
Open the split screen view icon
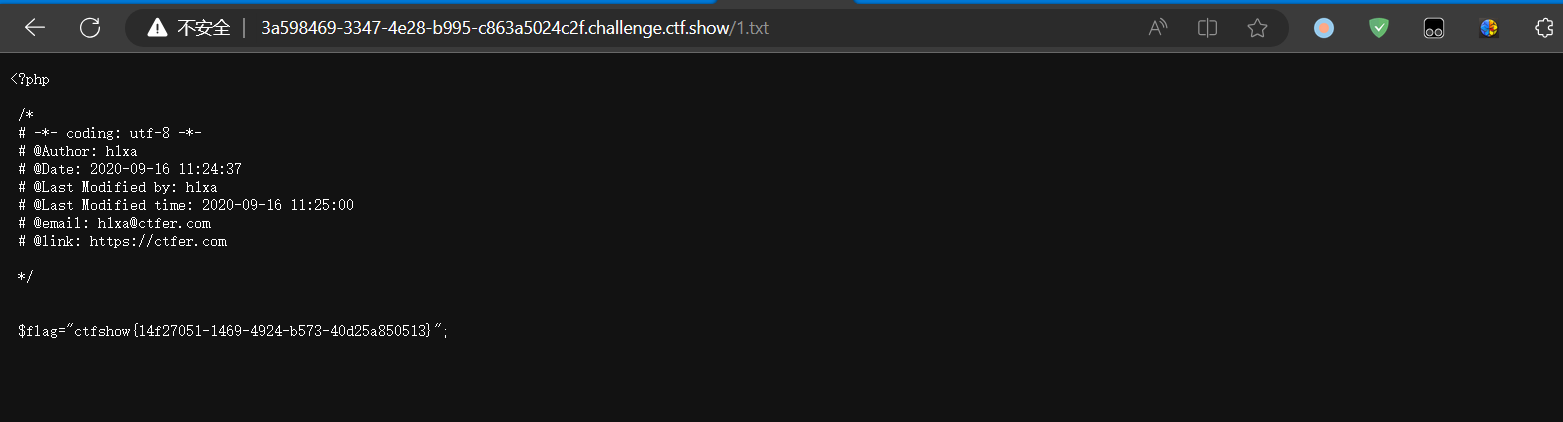click(1207, 28)
